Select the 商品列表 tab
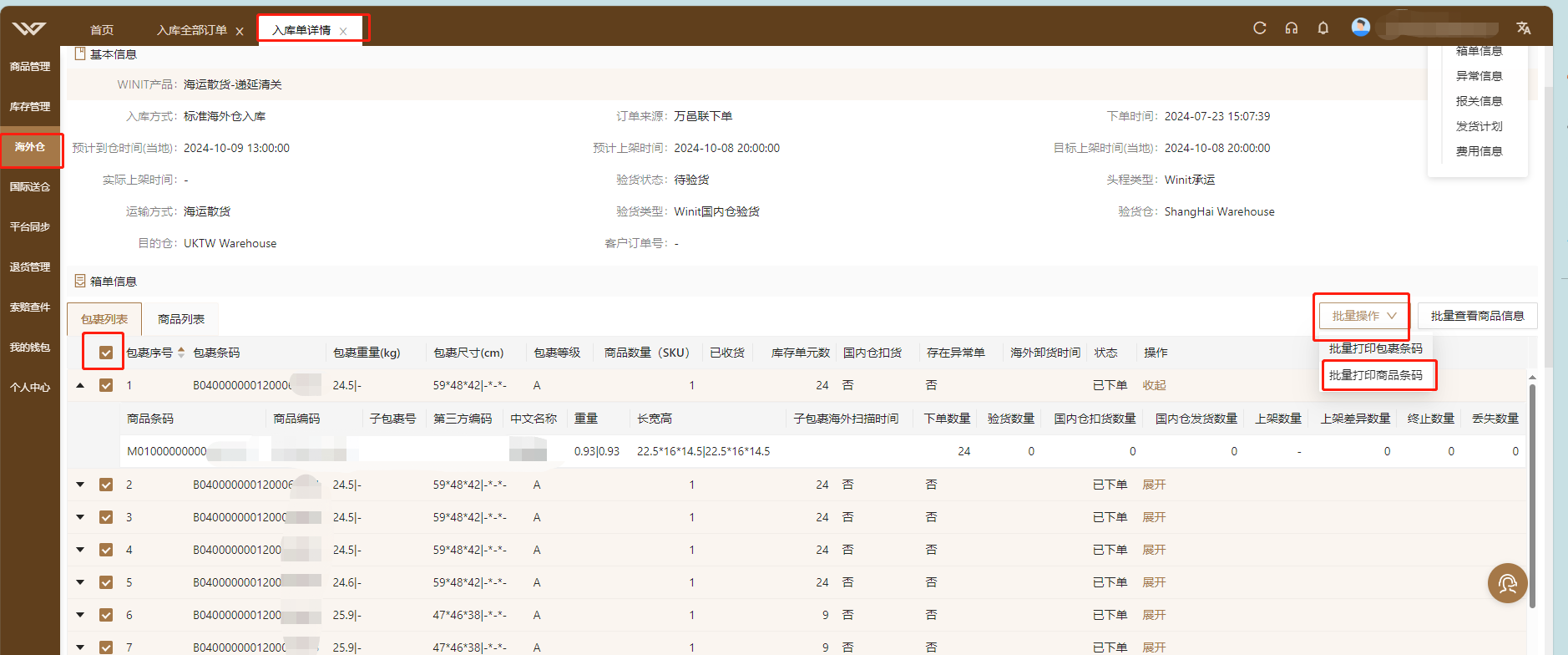 181,319
